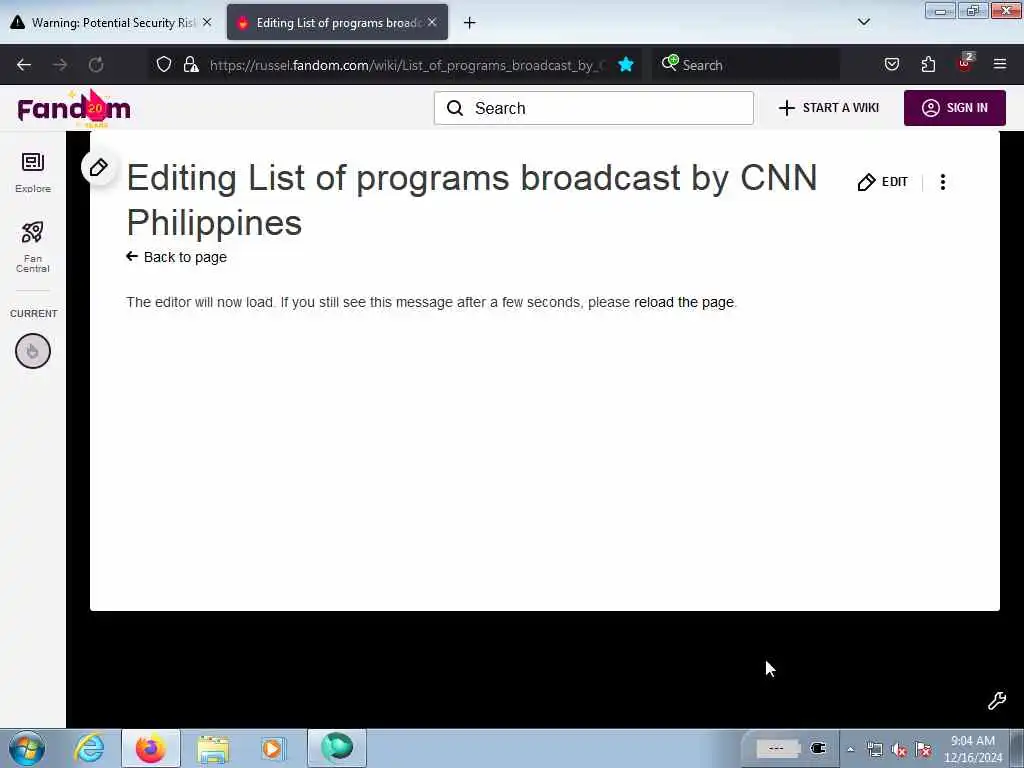This screenshot has width=1024, height=768.
Task: Click the green globe taskbar app
Action: (x=336, y=748)
